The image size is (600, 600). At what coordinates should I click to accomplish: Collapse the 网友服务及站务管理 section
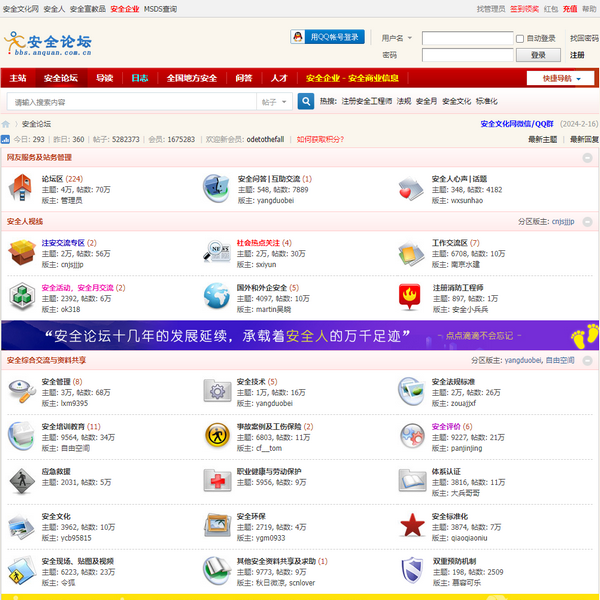[588, 157]
